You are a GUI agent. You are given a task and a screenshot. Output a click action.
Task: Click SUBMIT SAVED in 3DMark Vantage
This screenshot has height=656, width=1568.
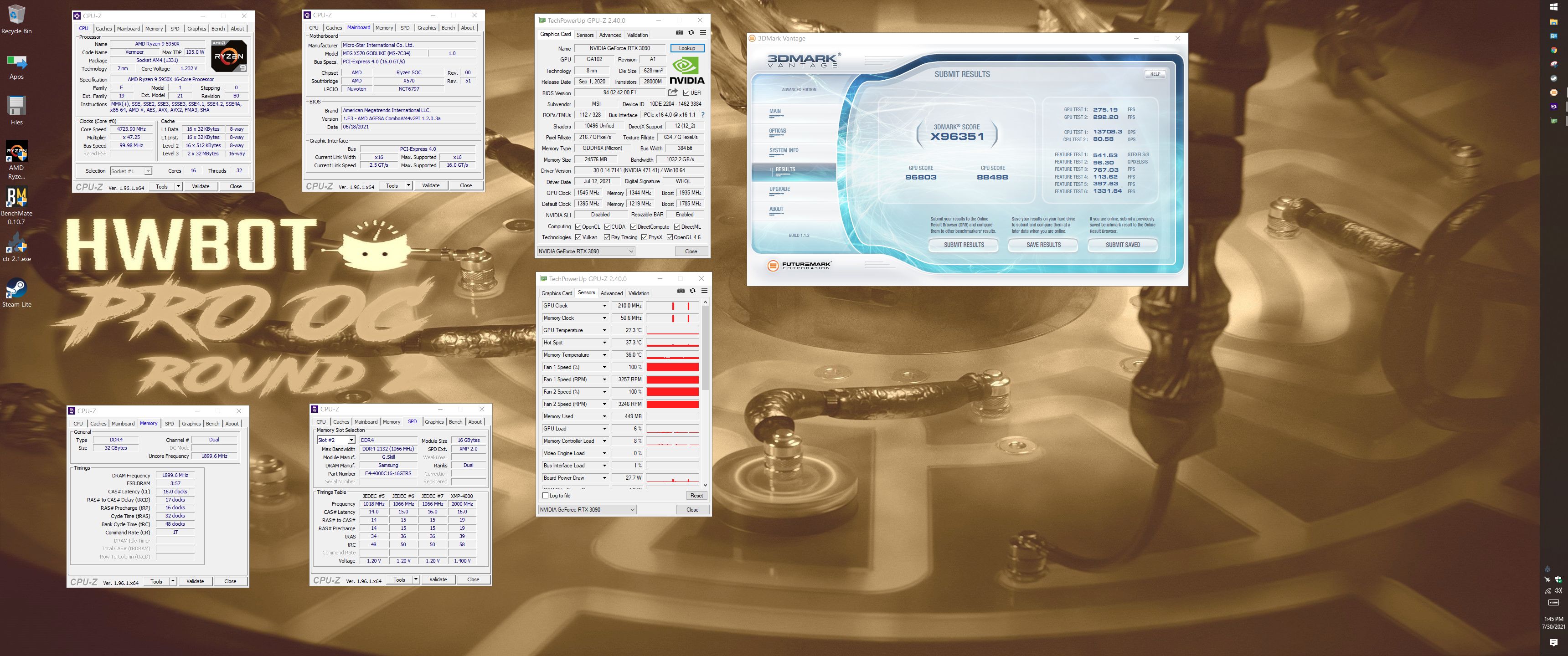coord(1122,245)
